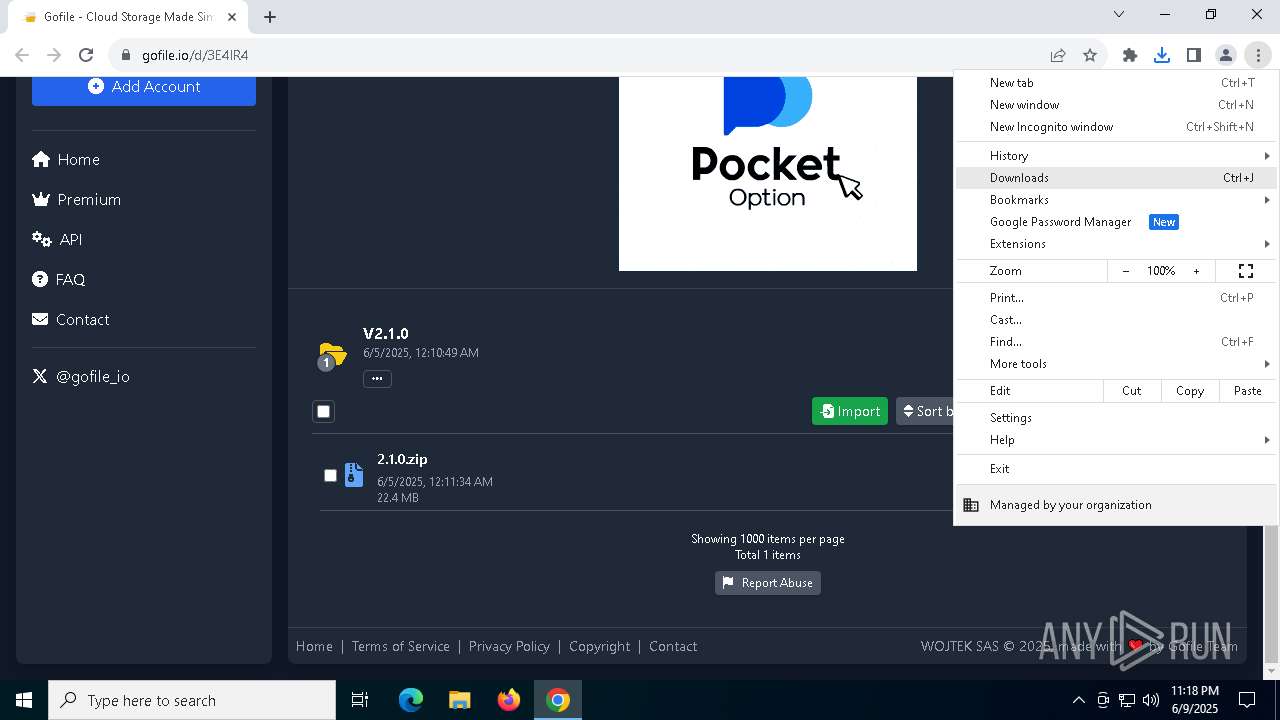Click the site lock icon in address bar
This screenshot has height=720, width=1280.
coord(126,55)
